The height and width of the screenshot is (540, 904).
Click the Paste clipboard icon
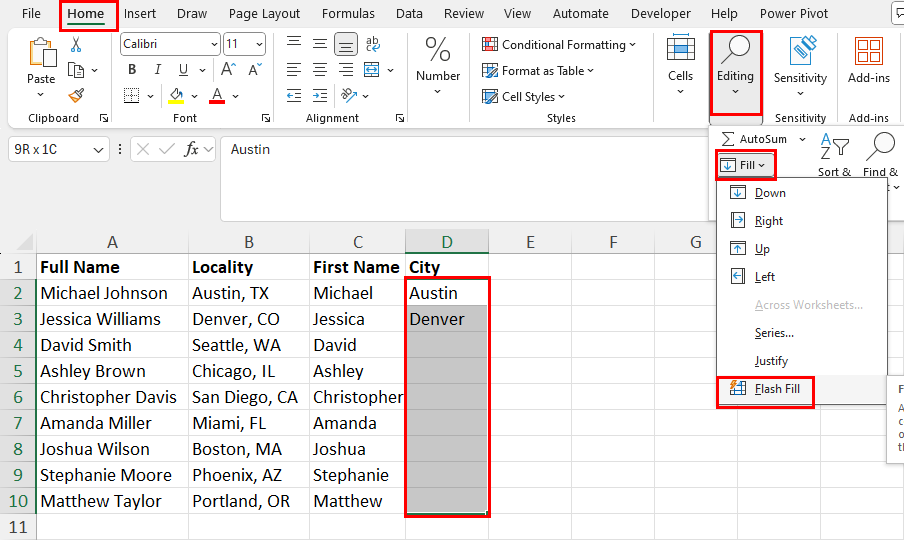(x=42, y=53)
